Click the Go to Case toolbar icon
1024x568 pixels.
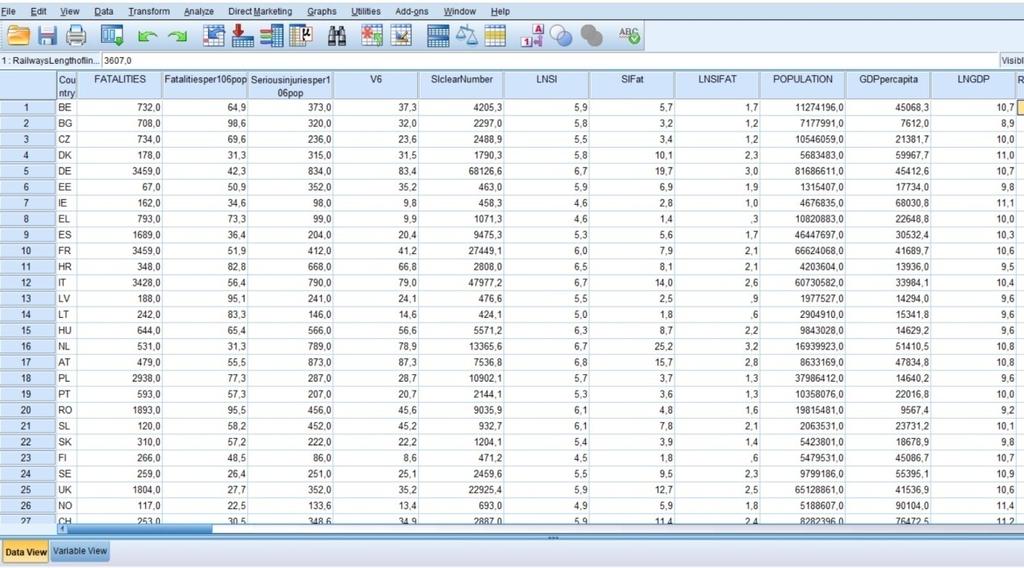(214, 36)
